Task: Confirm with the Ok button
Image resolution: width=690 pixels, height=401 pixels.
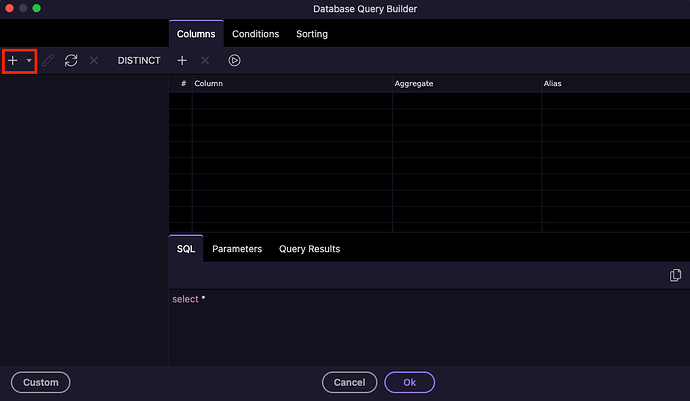Action: tap(409, 382)
